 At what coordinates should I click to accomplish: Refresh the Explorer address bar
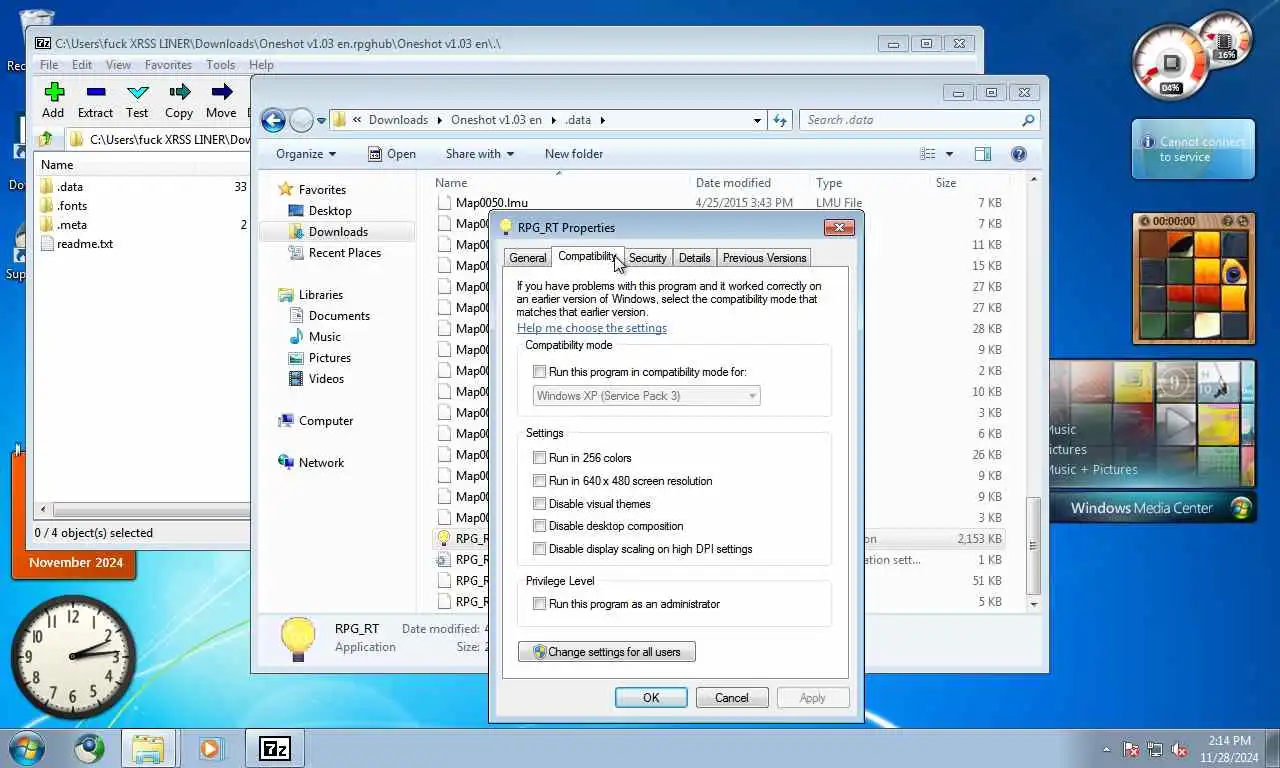(780, 120)
